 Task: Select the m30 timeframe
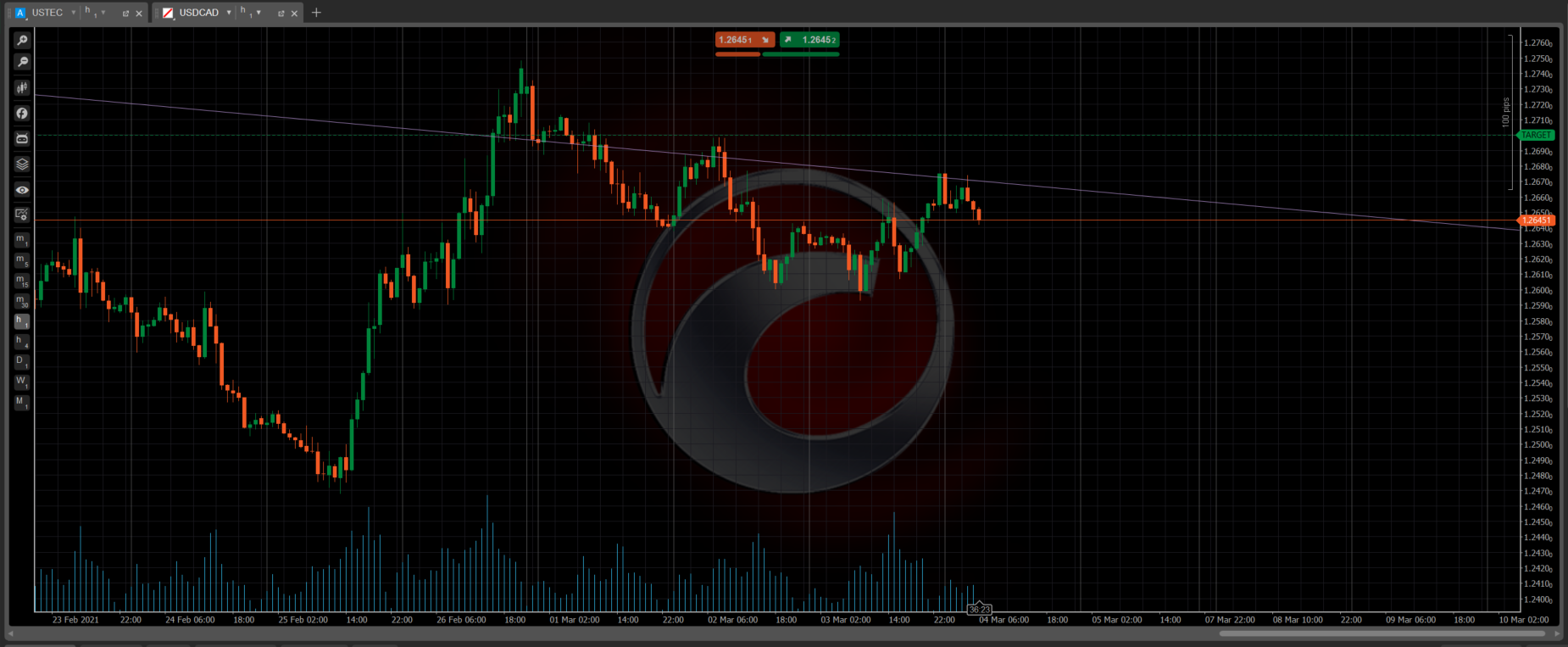point(22,301)
